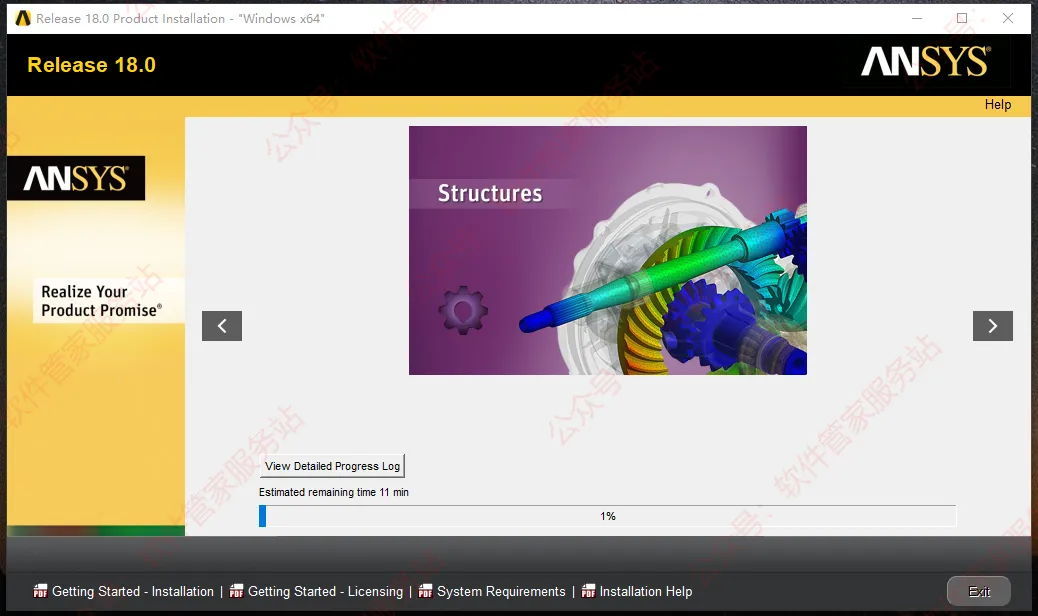
Task: Click the ANSYS logo in left sidebar
Action: tap(76, 178)
